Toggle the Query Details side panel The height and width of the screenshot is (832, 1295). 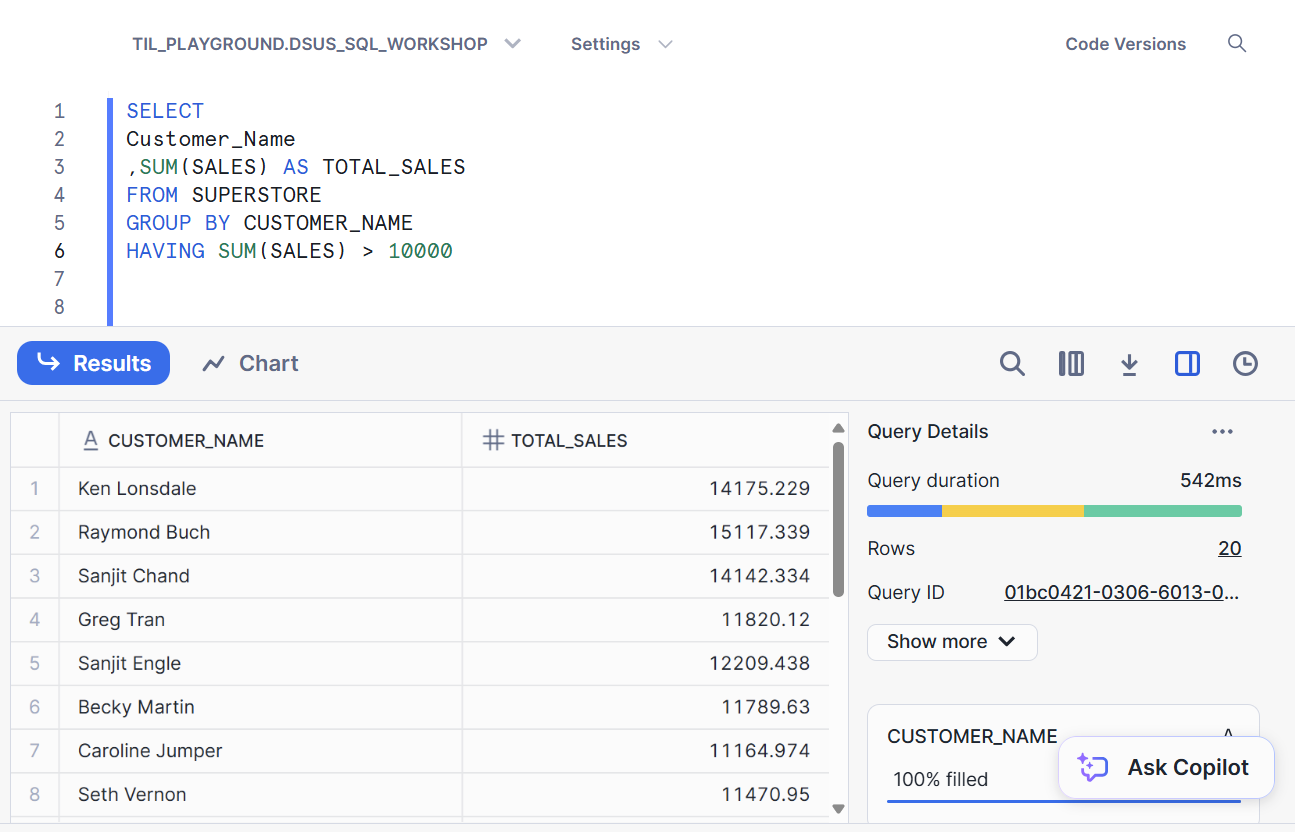(x=1187, y=364)
